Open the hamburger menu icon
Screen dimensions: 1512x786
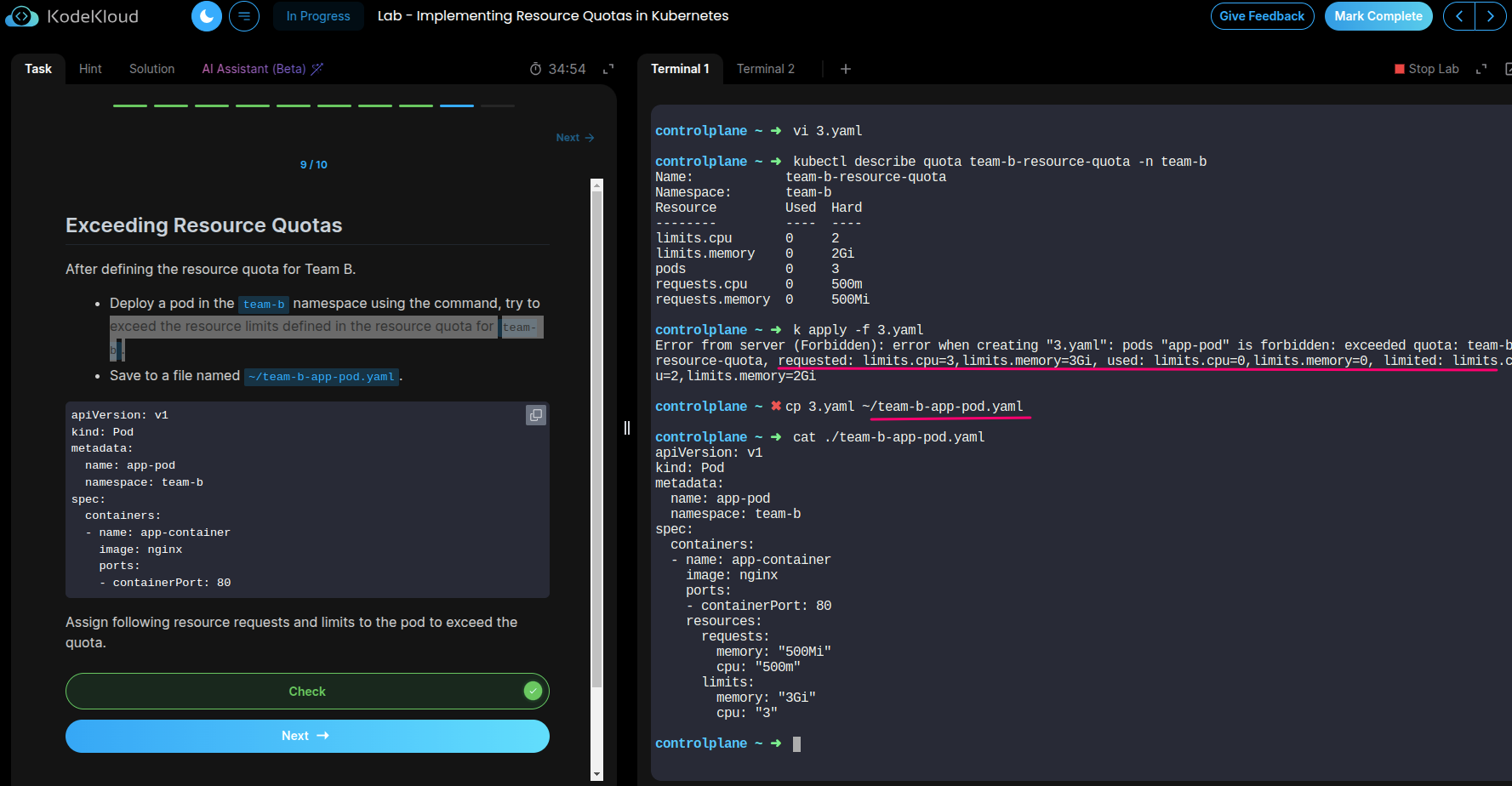click(244, 16)
